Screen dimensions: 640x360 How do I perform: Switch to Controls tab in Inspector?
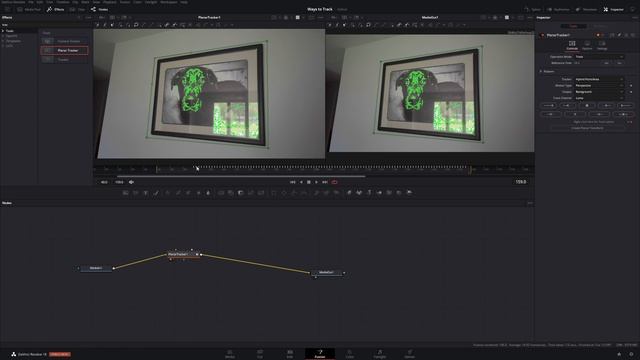pyautogui.click(x=572, y=45)
